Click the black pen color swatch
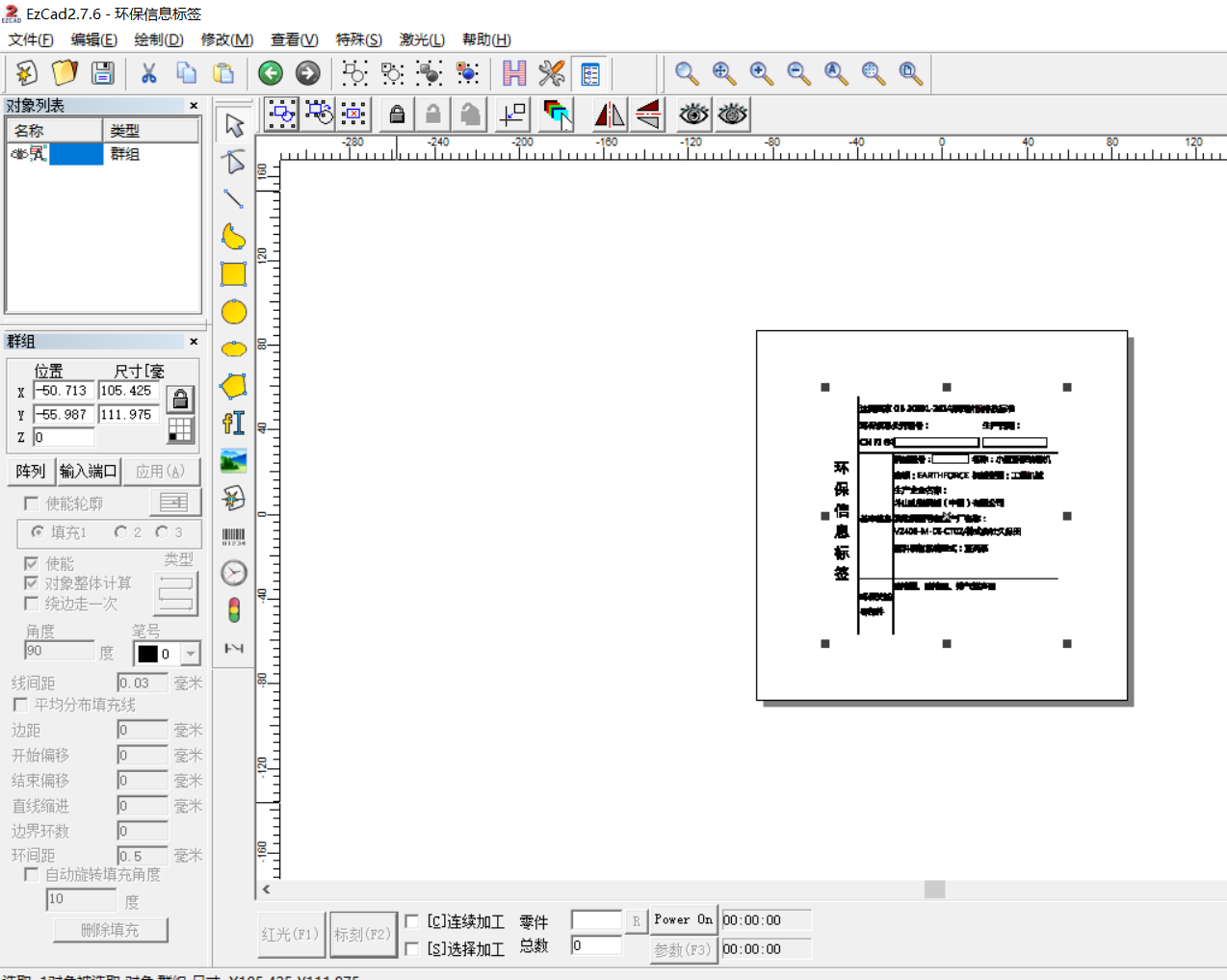This screenshot has height=980, width=1227. click(x=147, y=654)
